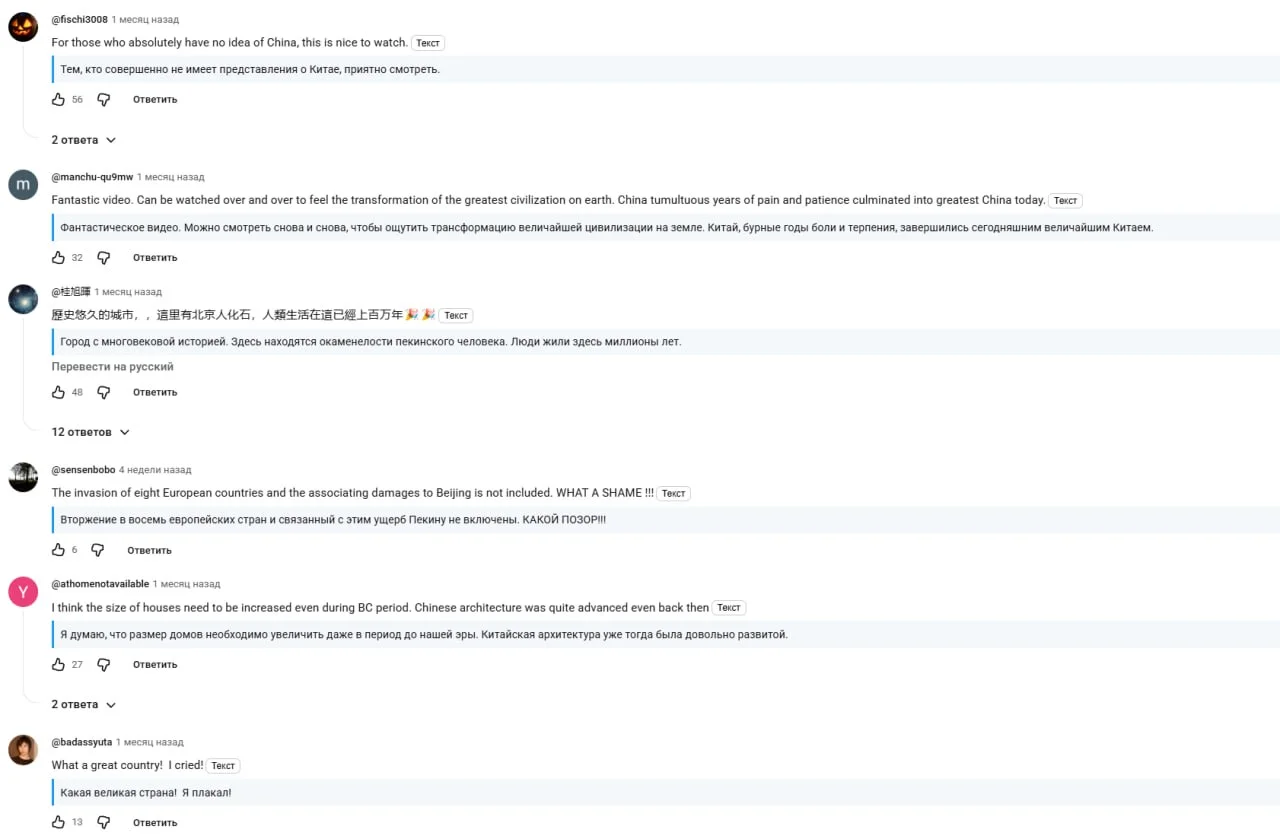Image resolution: width=1280 pixels, height=839 pixels.
Task: Expand 2 ответа under @fischi3008 comment
Action: (x=84, y=141)
